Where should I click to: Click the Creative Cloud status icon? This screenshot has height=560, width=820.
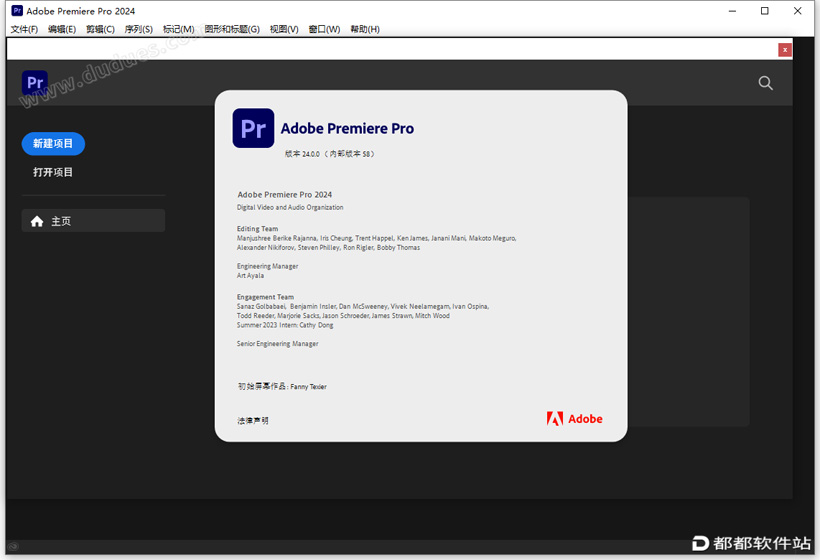[x=13, y=546]
